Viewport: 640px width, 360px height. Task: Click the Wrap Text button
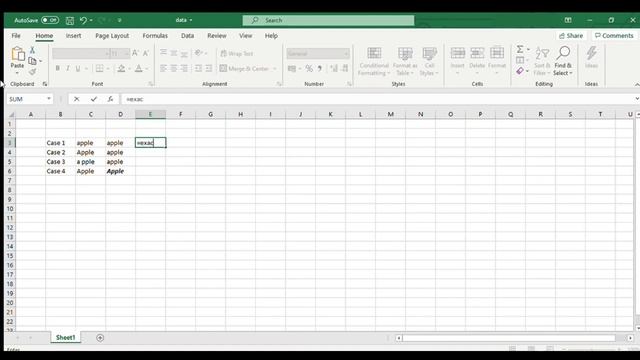coord(237,53)
